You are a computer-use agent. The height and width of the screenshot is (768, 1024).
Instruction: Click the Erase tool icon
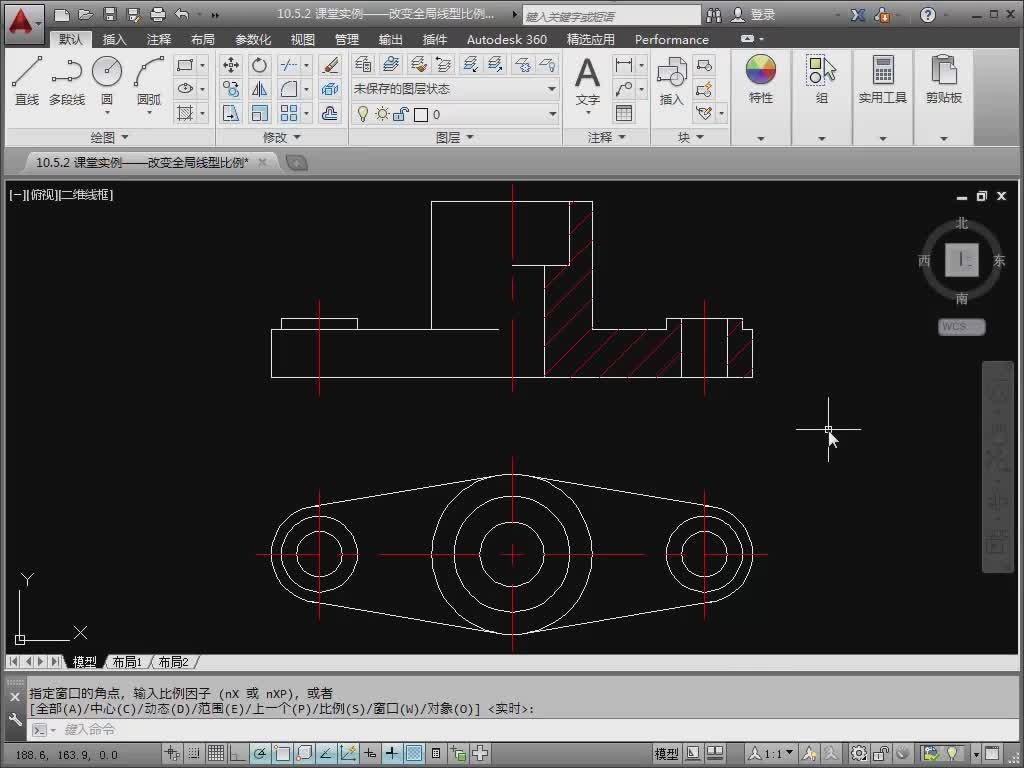(330, 65)
